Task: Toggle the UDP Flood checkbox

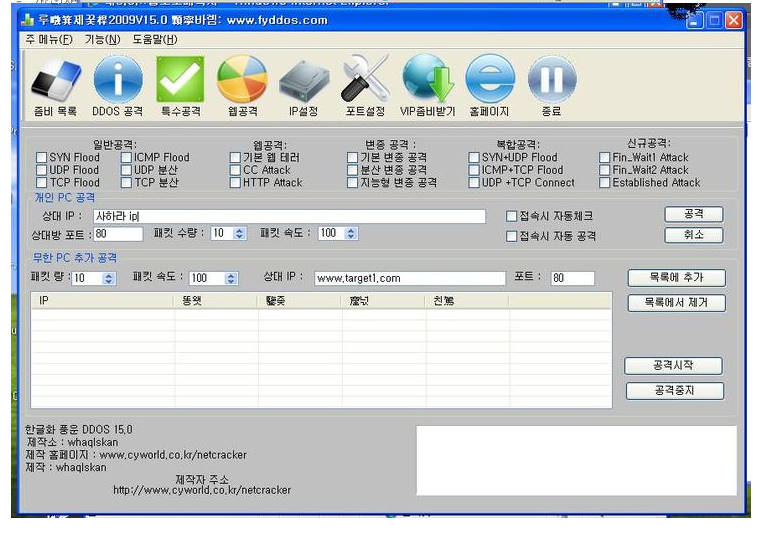Action: [x=42, y=170]
